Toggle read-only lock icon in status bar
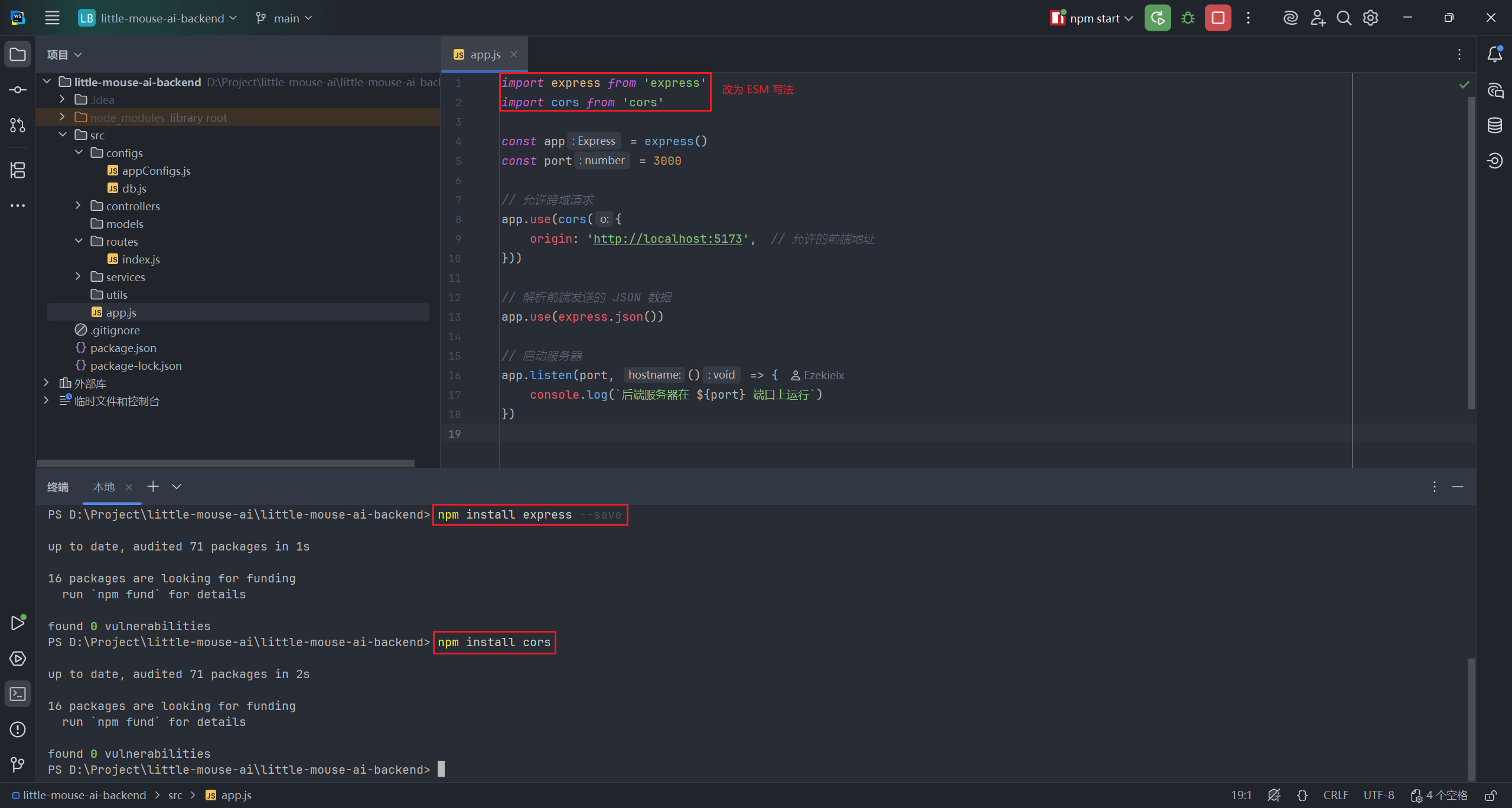1512x808 pixels. (x=1491, y=796)
